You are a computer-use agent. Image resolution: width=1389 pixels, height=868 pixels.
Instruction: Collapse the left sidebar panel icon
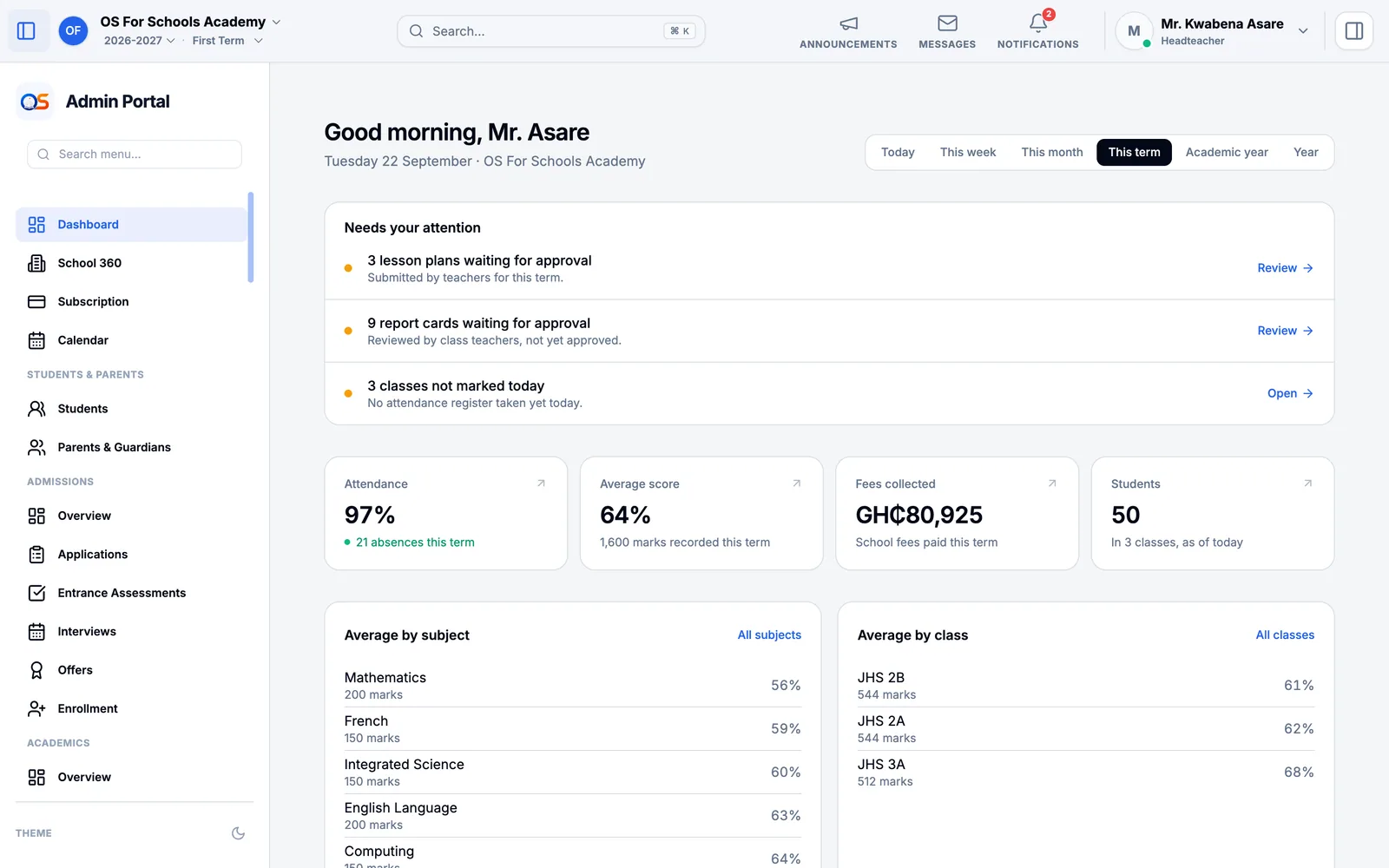tap(26, 31)
